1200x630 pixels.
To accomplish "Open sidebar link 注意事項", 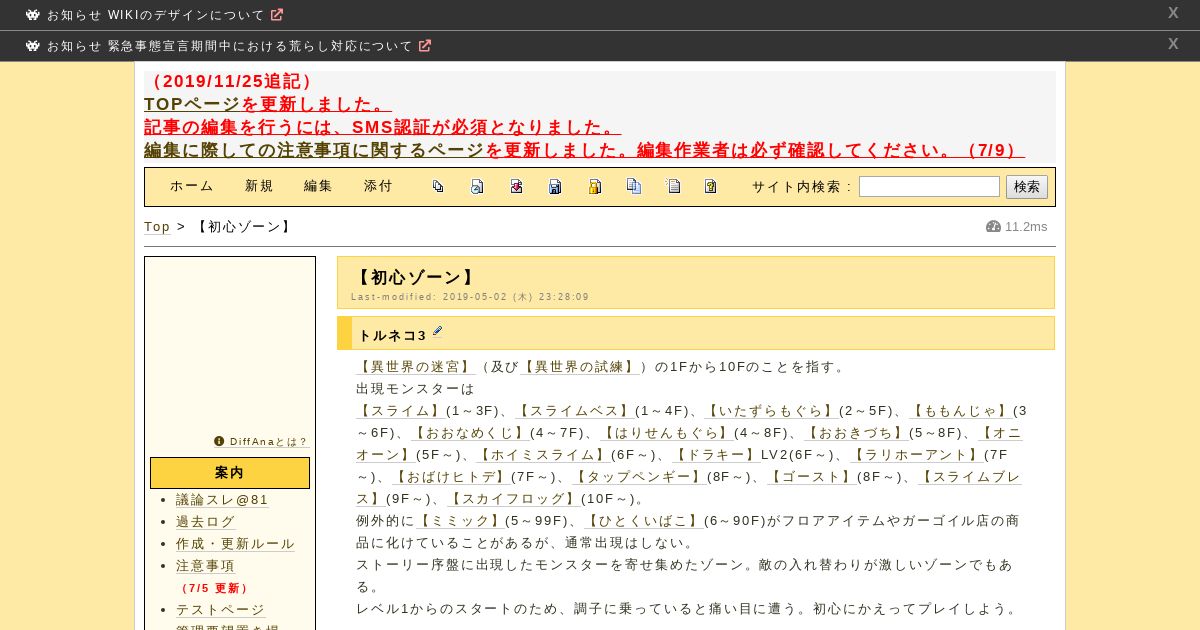I will (206, 566).
